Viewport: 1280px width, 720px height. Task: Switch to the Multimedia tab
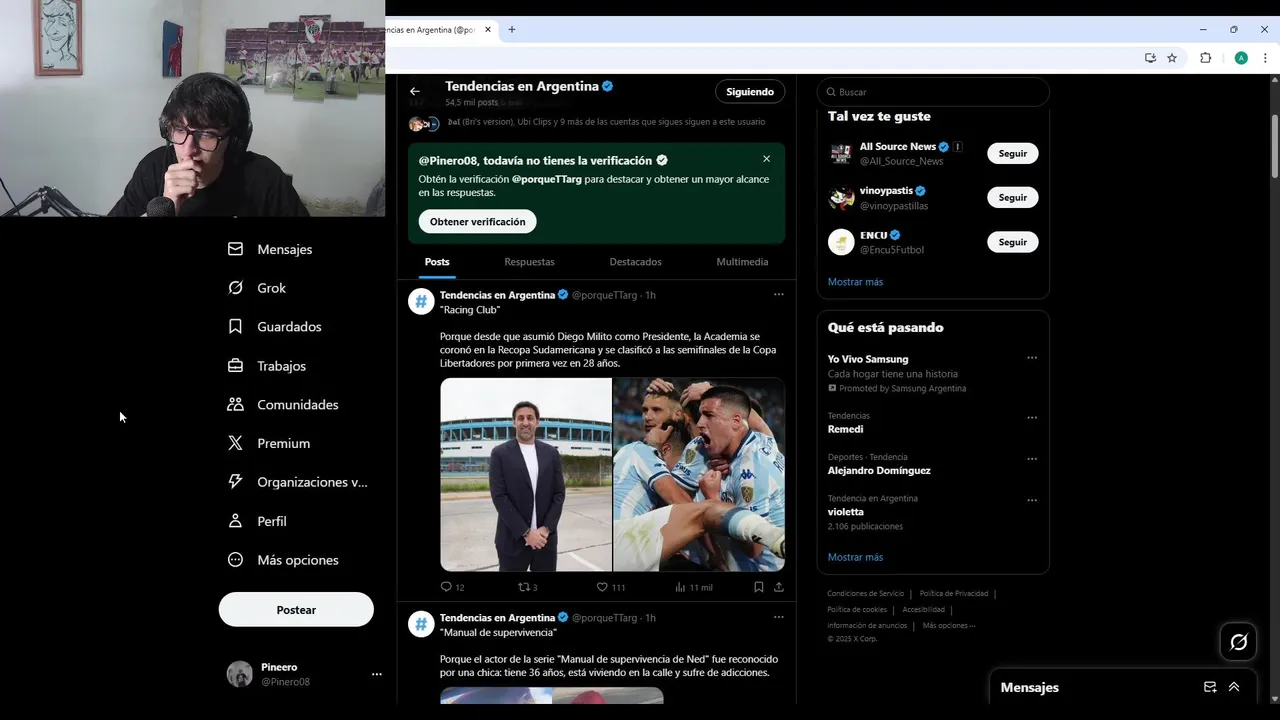click(x=742, y=262)
